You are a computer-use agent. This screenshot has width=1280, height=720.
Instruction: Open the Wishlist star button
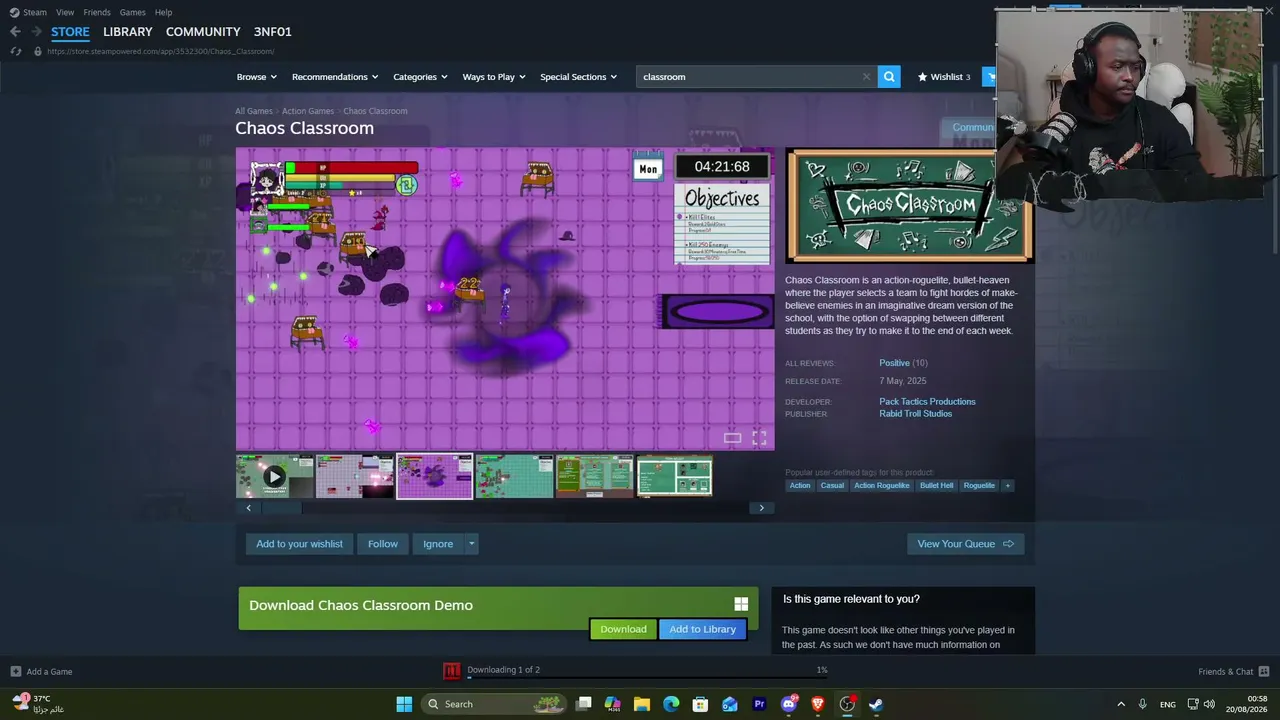(944, 77)
